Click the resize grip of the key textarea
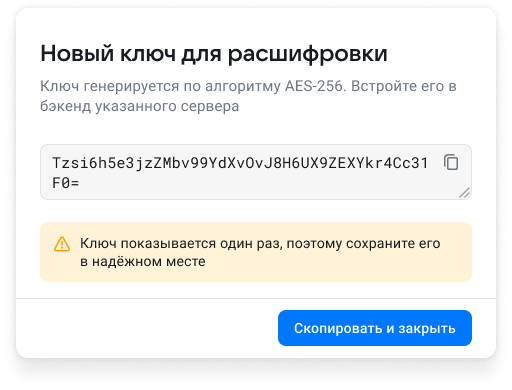512x390 pixels. [464, 193]
